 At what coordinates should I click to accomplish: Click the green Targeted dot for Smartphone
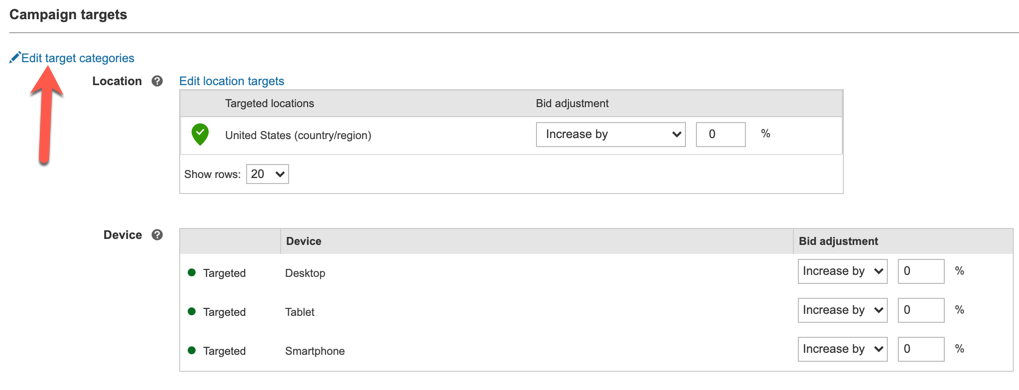pos(192,351)
